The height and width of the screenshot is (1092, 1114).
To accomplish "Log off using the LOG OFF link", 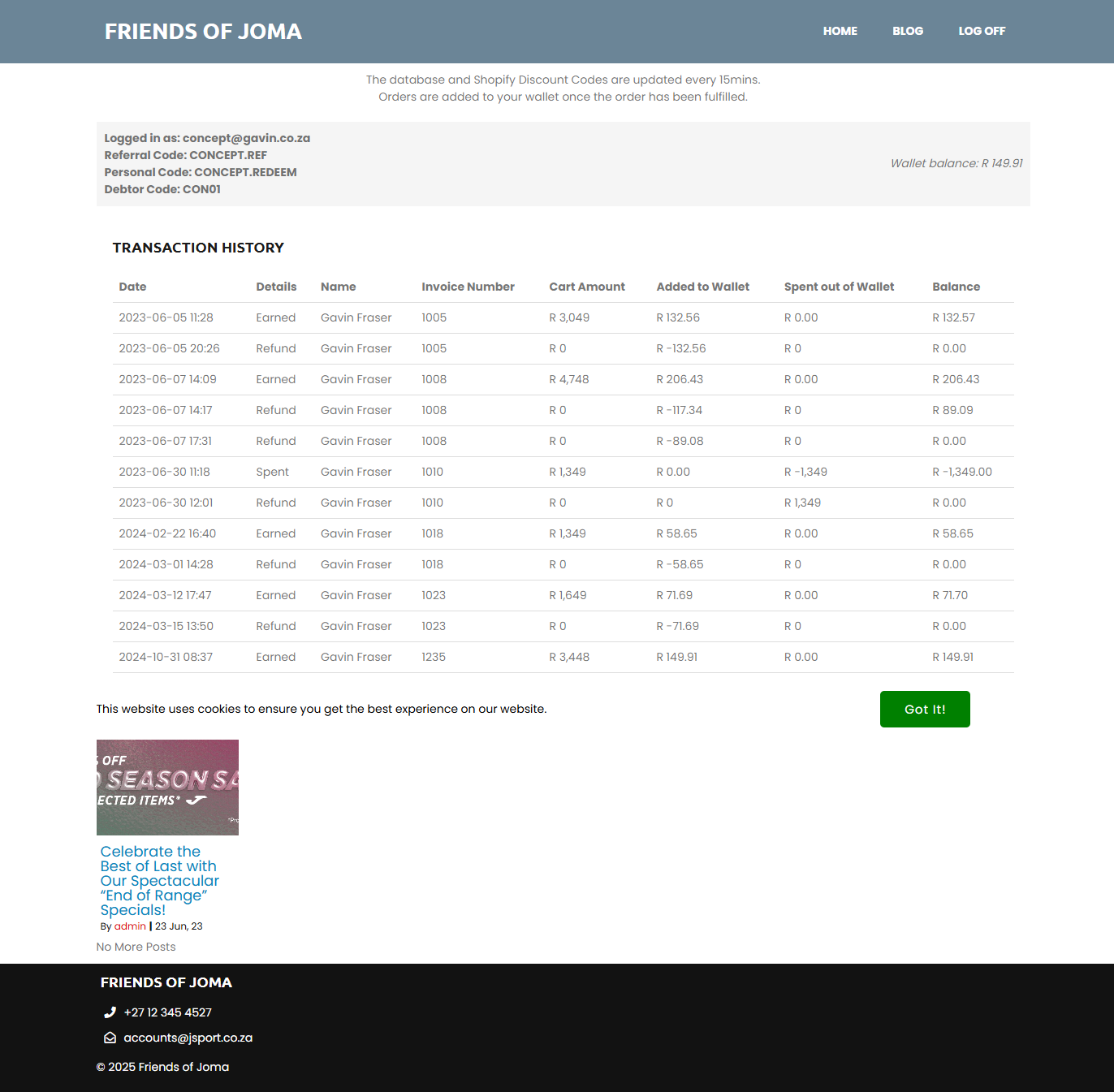I will [981, 31].
